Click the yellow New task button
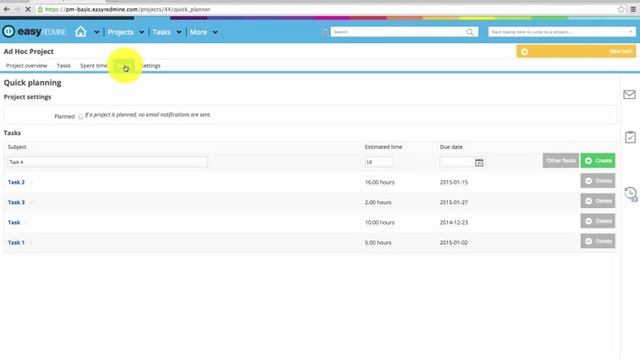The width and height of the screenshot is (640, 360). 576,51
